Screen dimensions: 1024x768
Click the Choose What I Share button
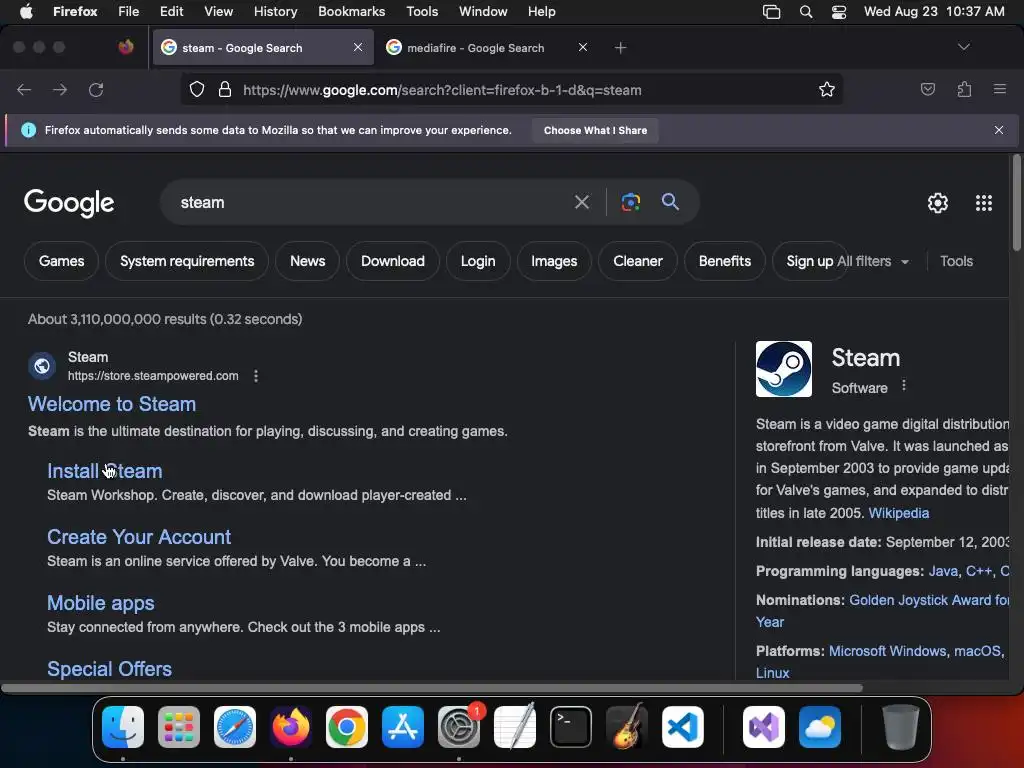click(x=595, y=130)
